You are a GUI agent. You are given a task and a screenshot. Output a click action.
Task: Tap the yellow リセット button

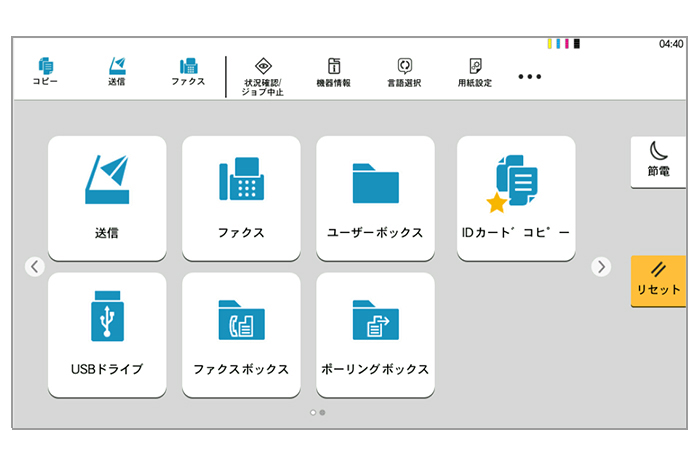pyautogui.click(x=658, y=281)
